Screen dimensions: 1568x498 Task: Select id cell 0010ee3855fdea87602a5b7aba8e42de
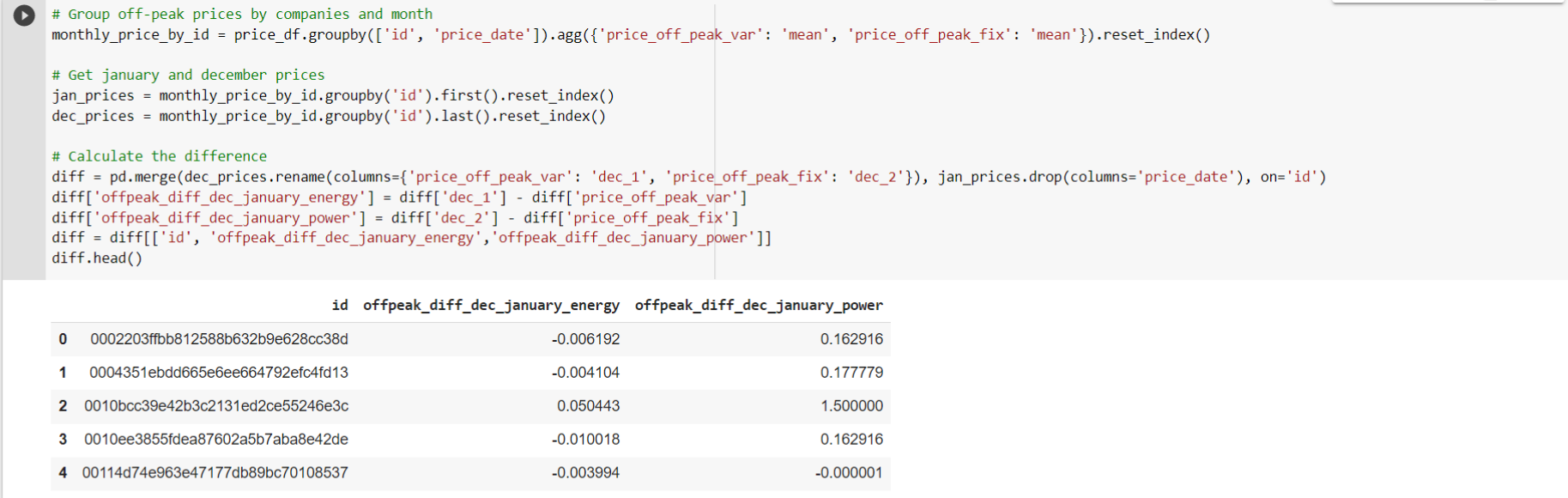click(x=216, y=440)
